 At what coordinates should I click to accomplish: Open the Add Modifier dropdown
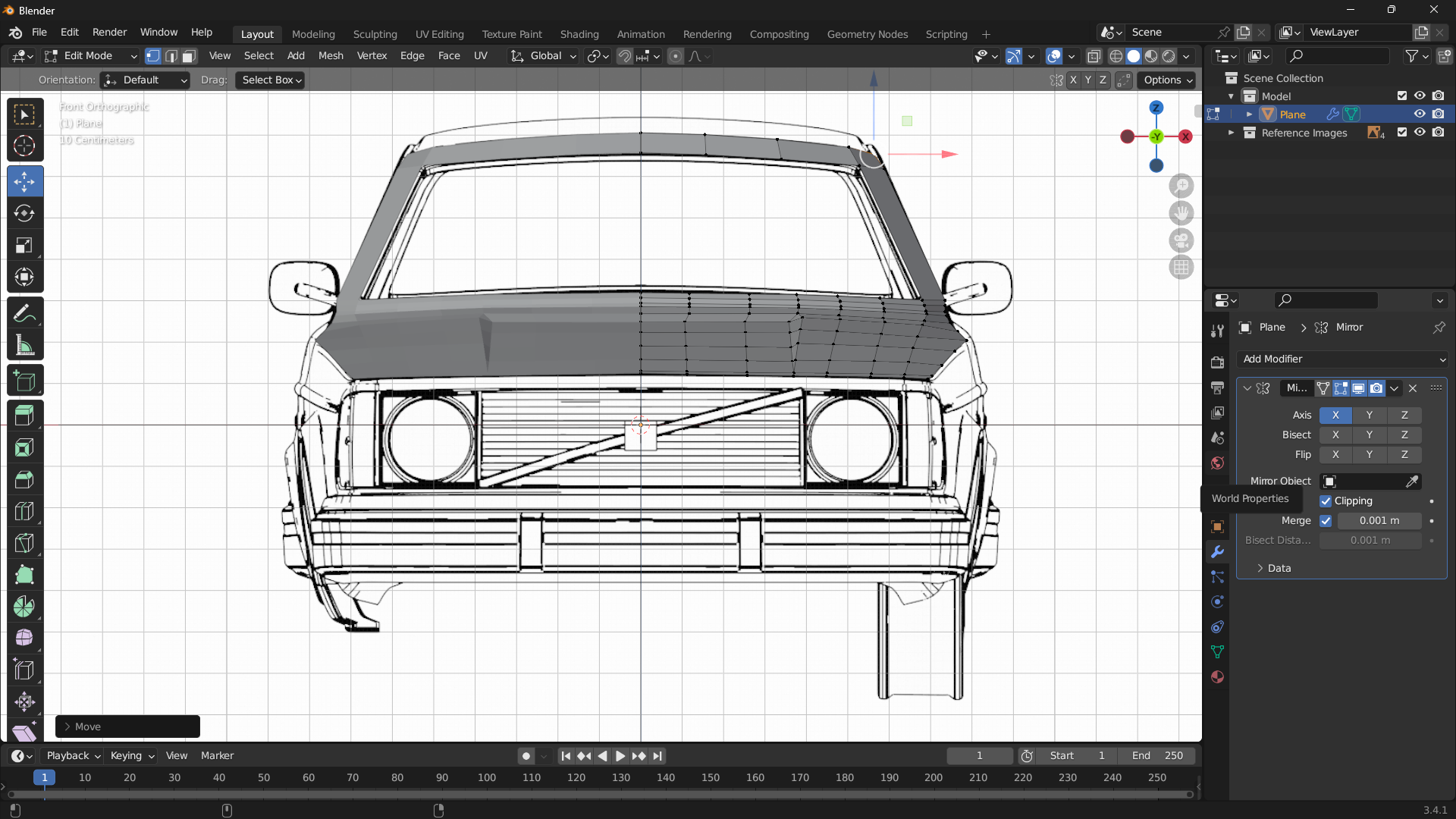click(1342, 359)
